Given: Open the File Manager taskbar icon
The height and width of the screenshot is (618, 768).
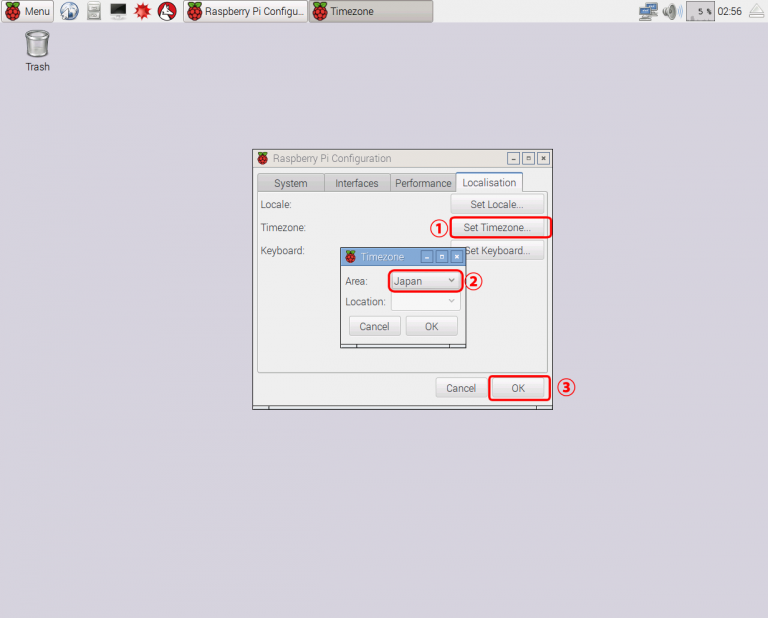Looking at the screenshot, I should (x=94, y=12).
